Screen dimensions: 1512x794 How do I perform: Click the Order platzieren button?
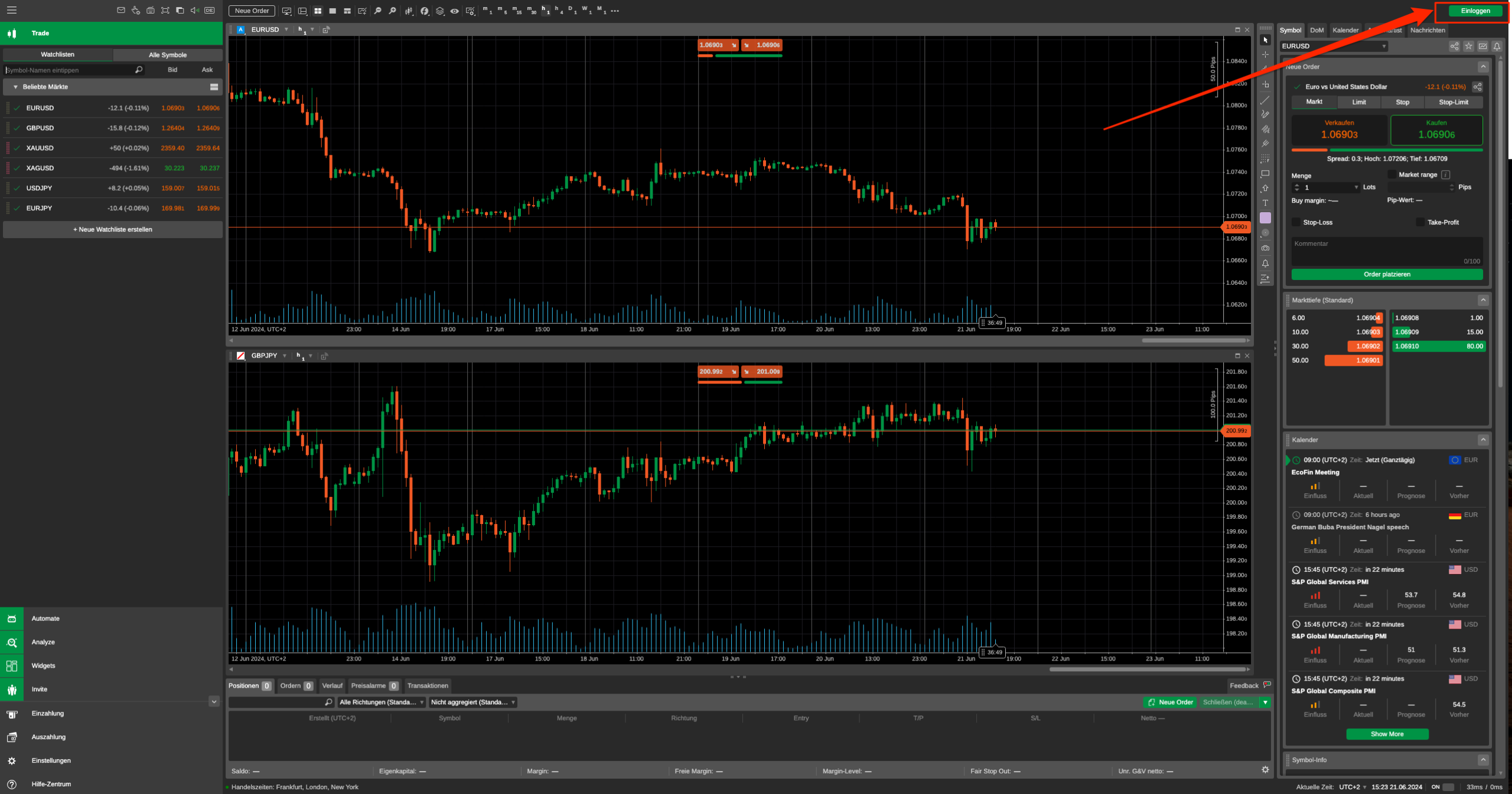tap(1387, 274)
